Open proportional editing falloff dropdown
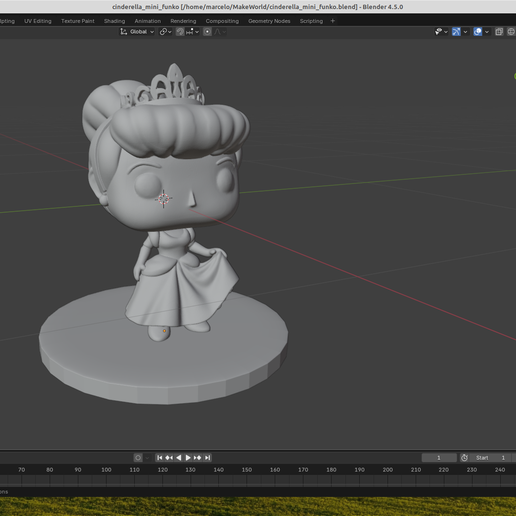 coord(220,32)
